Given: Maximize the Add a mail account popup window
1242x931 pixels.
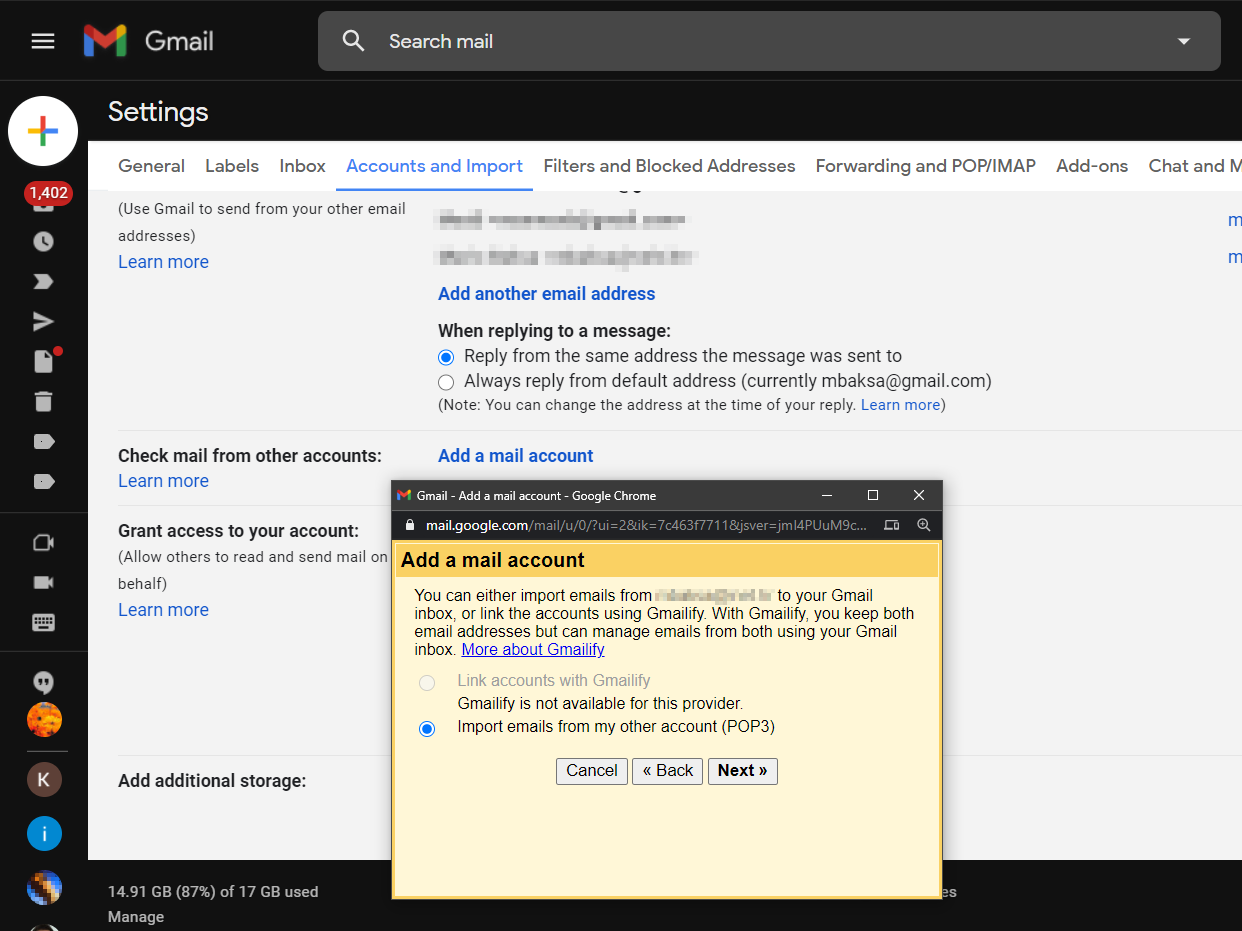Looking at the screenshot, I should tap(873, 495).
